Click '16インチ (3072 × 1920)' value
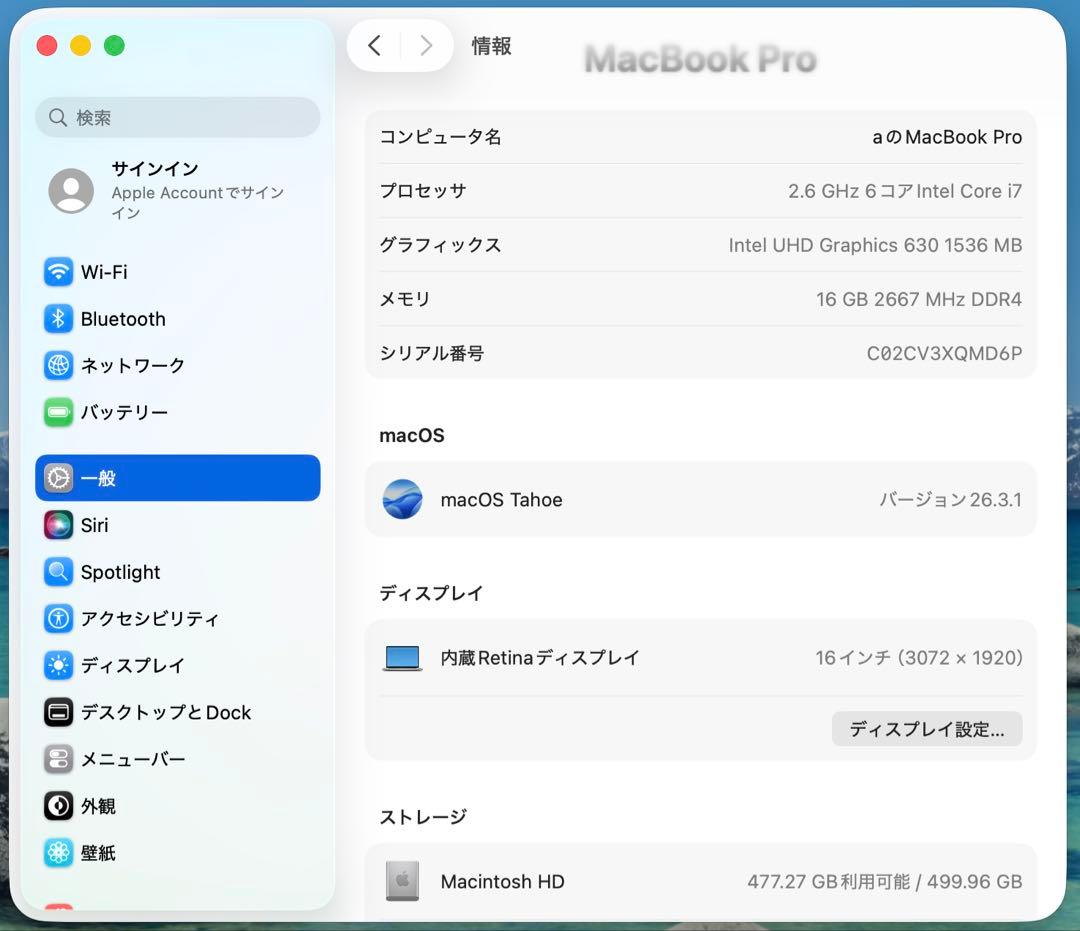The image size is (1080, 931). [919, 658]
